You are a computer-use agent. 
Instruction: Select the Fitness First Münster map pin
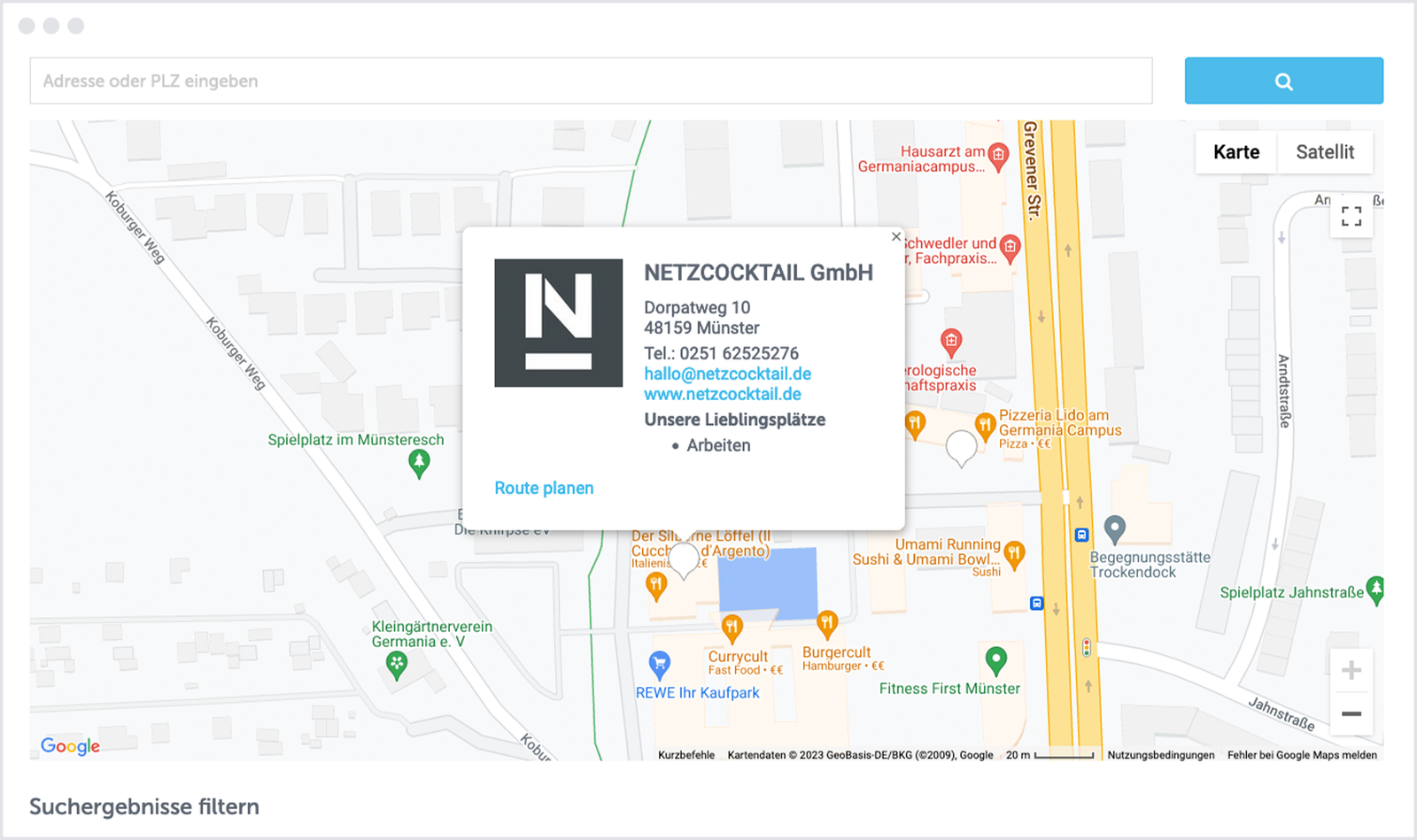coord(995,659)
